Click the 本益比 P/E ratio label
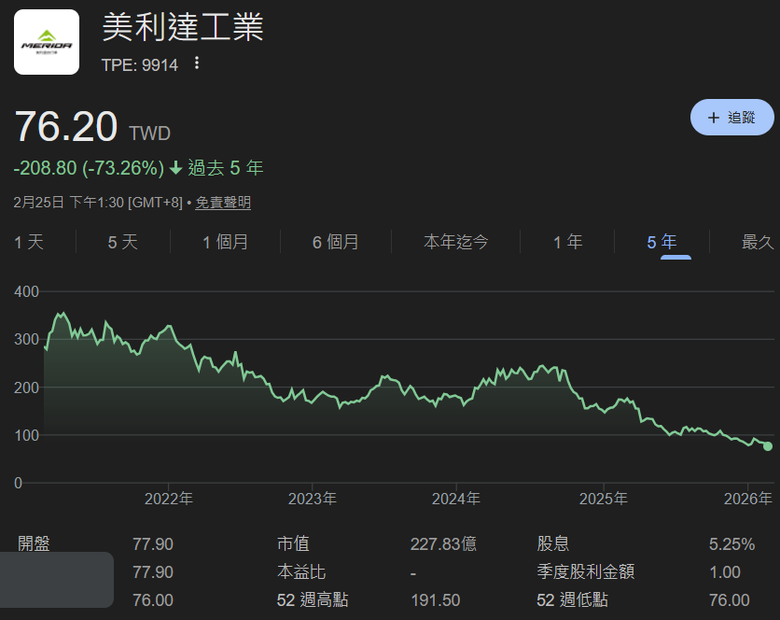This screenshot has width=780, height=620. click(301, 572)
